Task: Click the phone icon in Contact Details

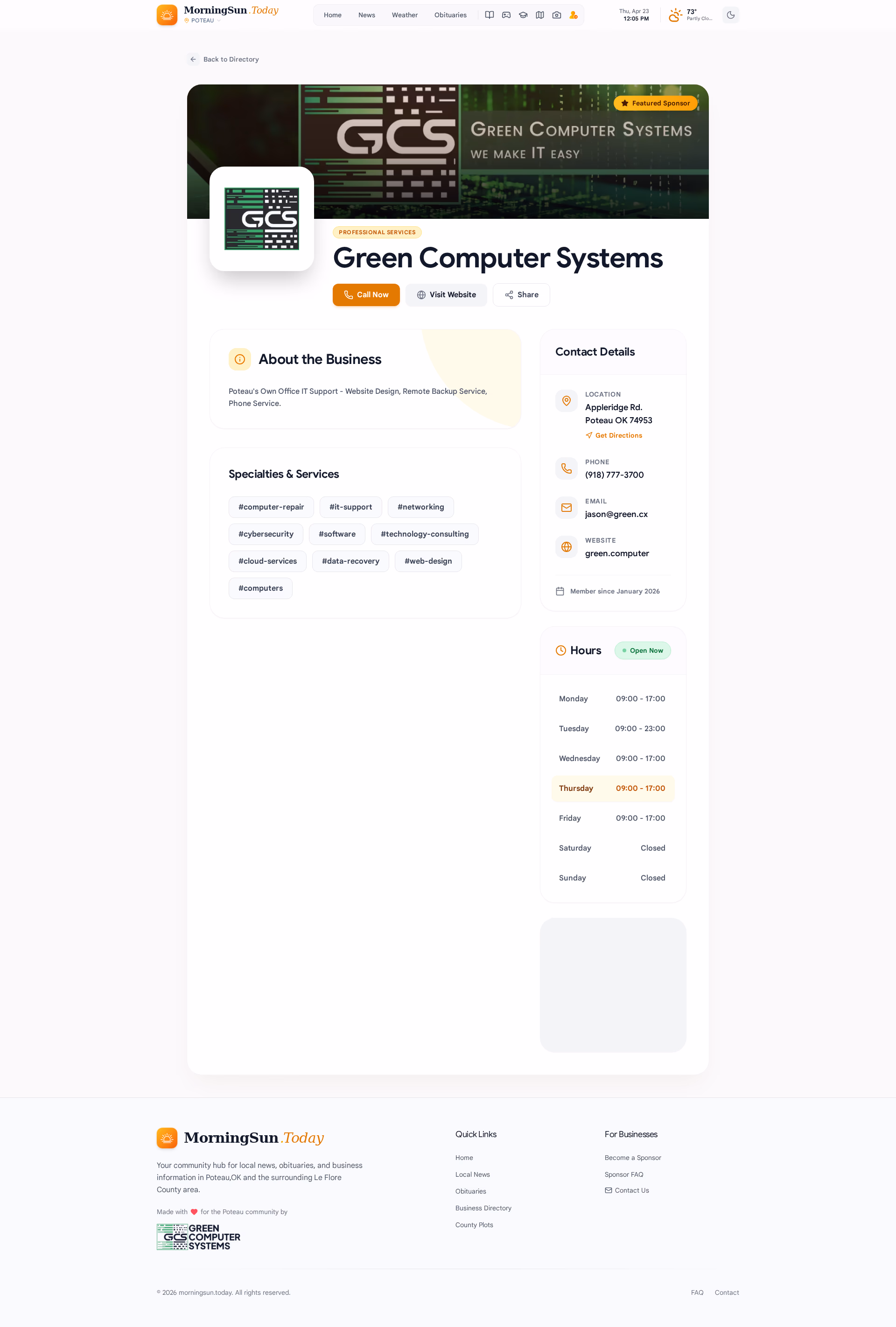Action: (x=567, y=469)
